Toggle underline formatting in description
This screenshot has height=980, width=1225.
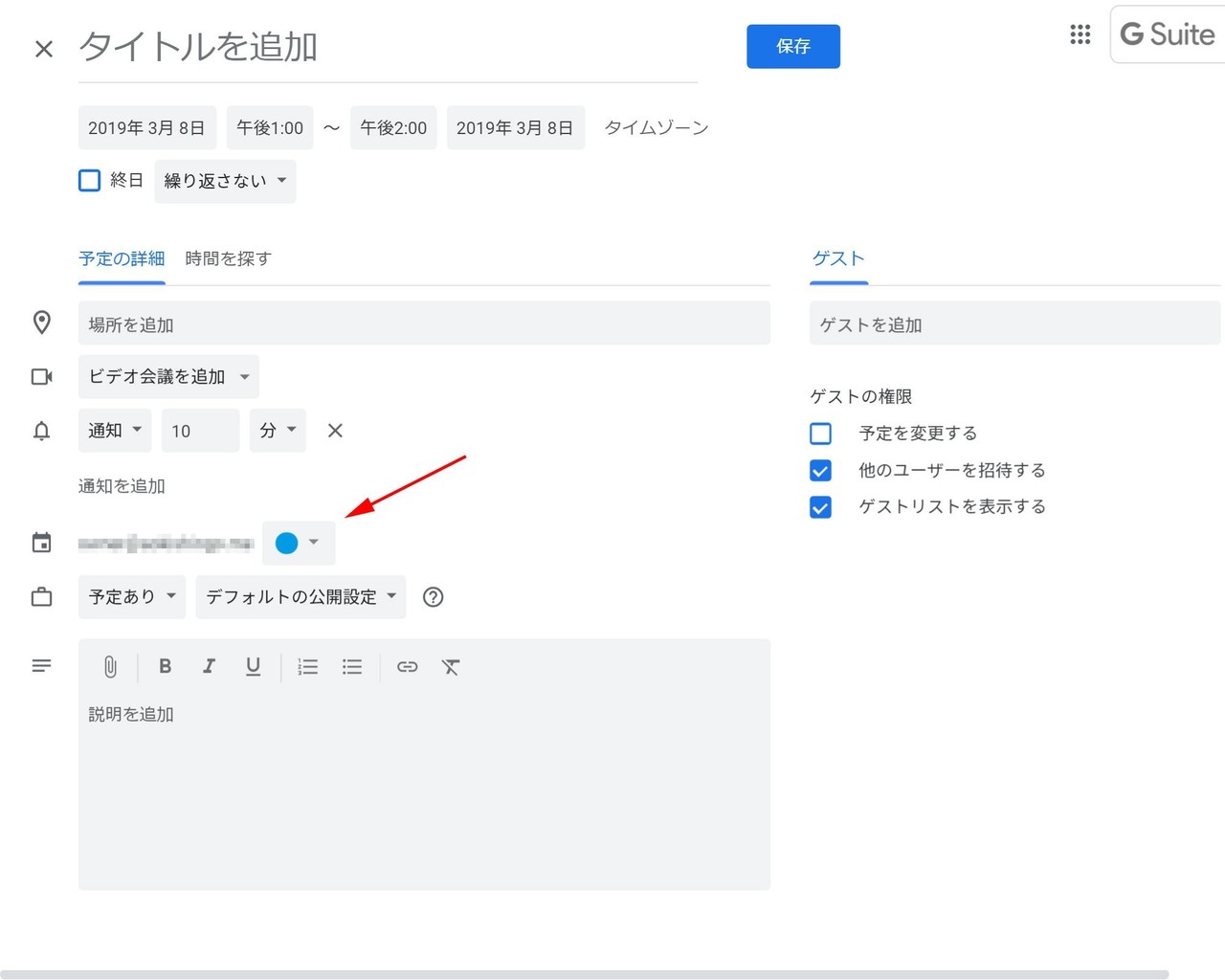(253, 667)
